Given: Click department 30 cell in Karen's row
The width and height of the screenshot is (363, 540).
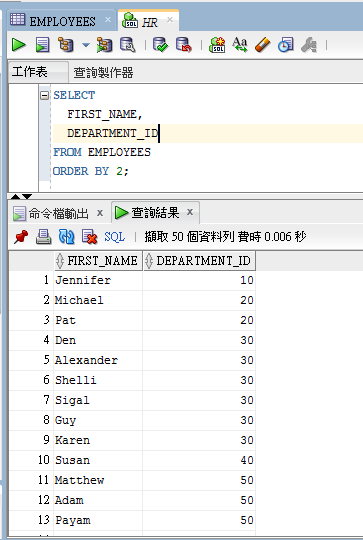Looking at the screenshot, I should (199, 440).
